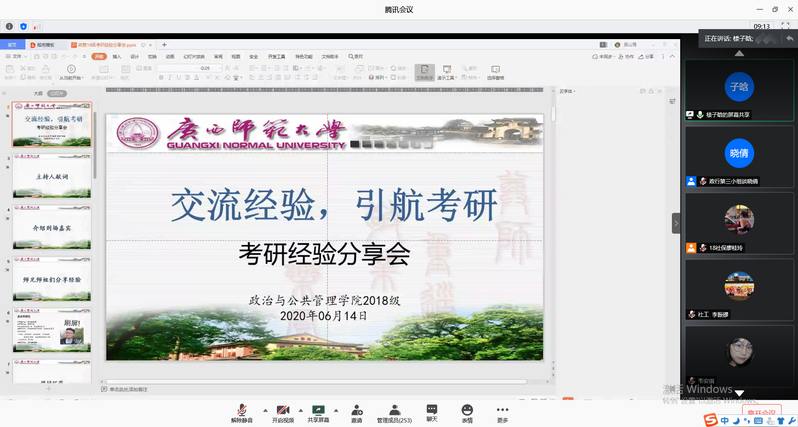Select the 开始 ribbon tab
This screenshot has width=798, height=427.
(x=99, y=56)
